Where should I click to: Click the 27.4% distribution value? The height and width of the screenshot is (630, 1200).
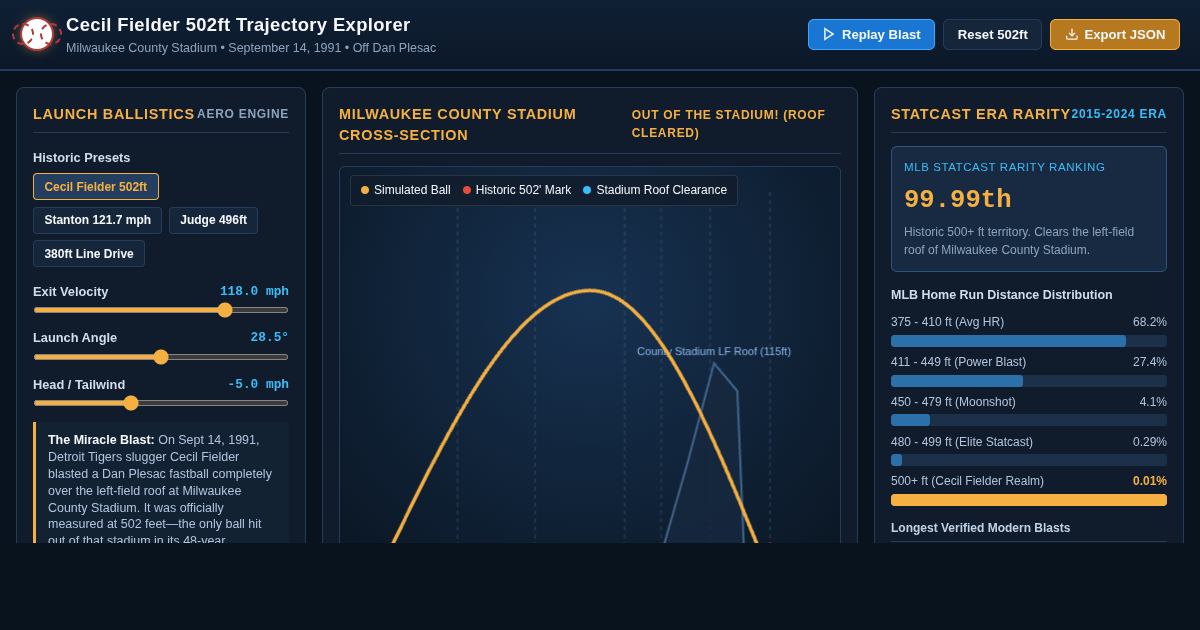click(1150, 362)
